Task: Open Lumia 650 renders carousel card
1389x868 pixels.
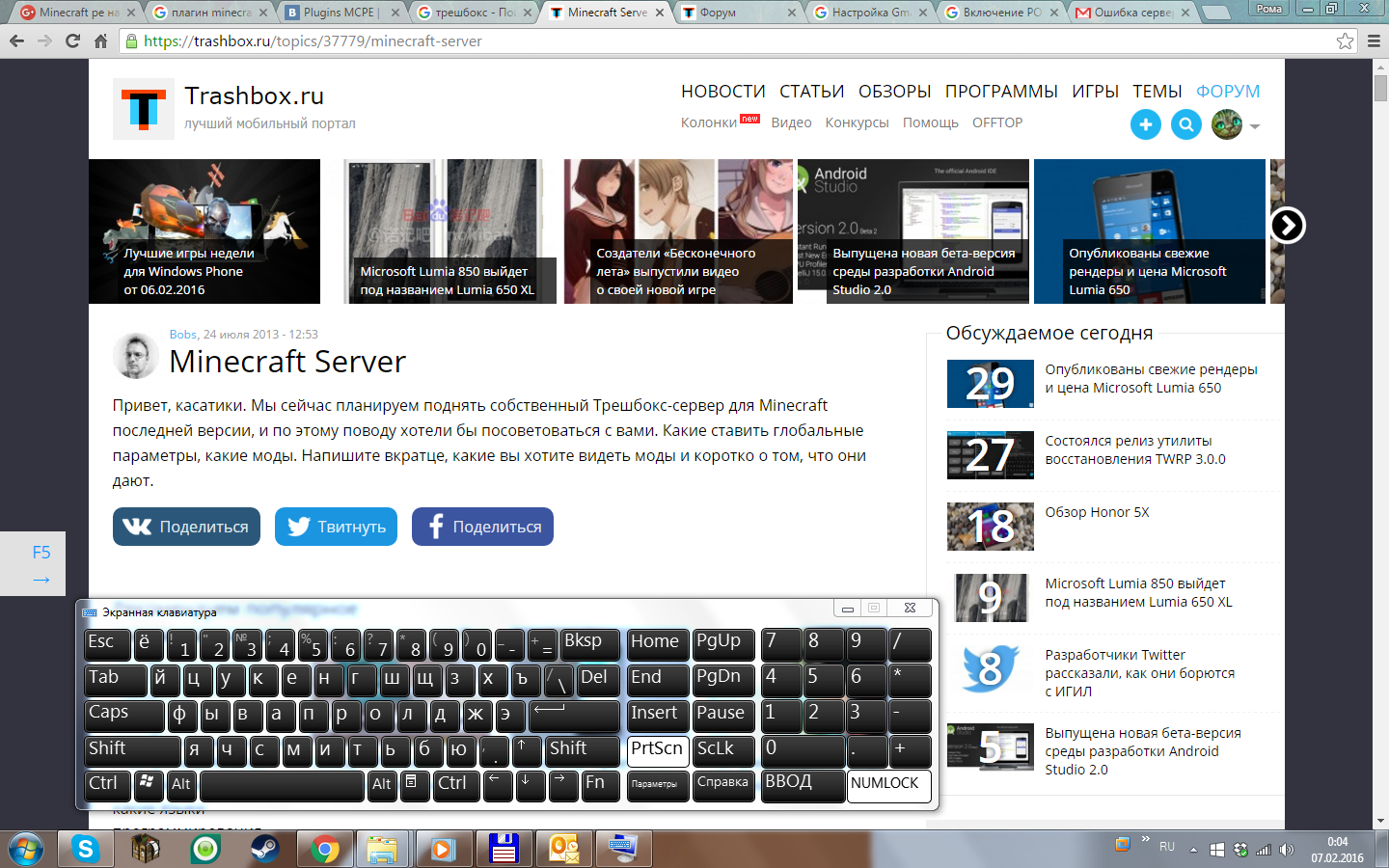Action: click(x=1150, y=231)
